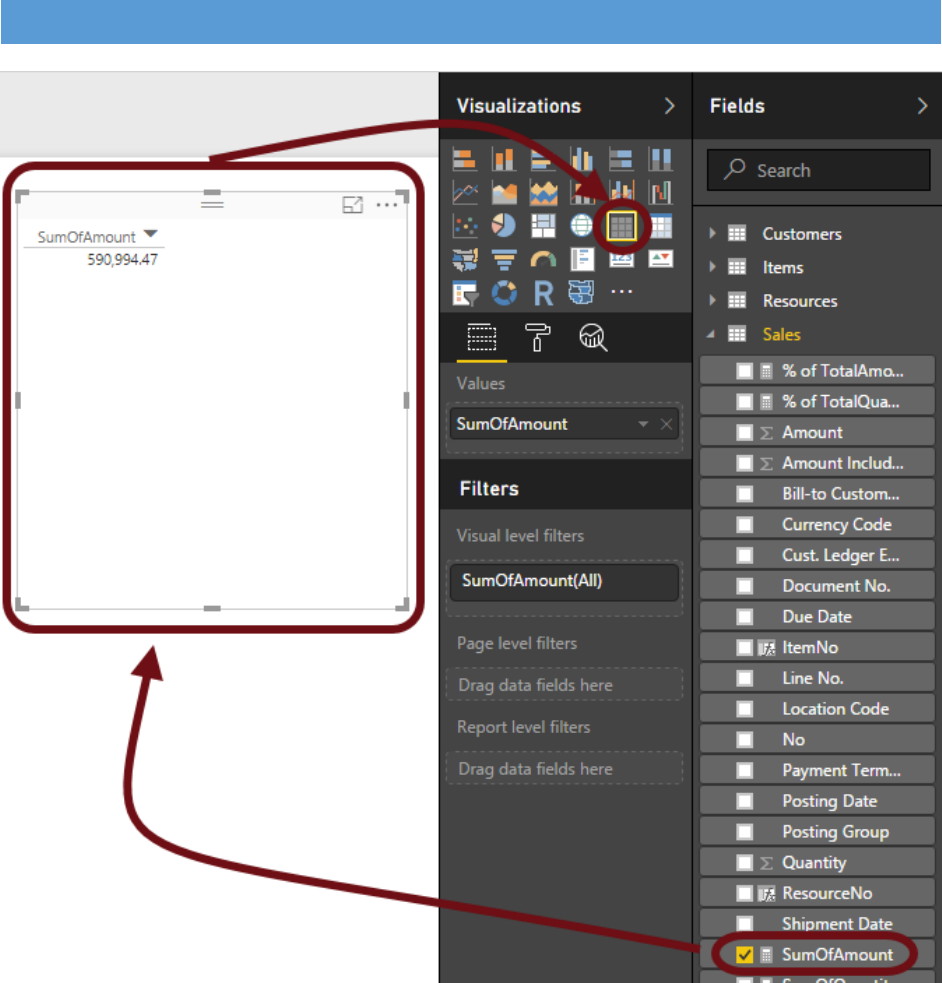Screen dimensions: 942x983
Task: Select the Filled map visual
Action: coord(464,259)
